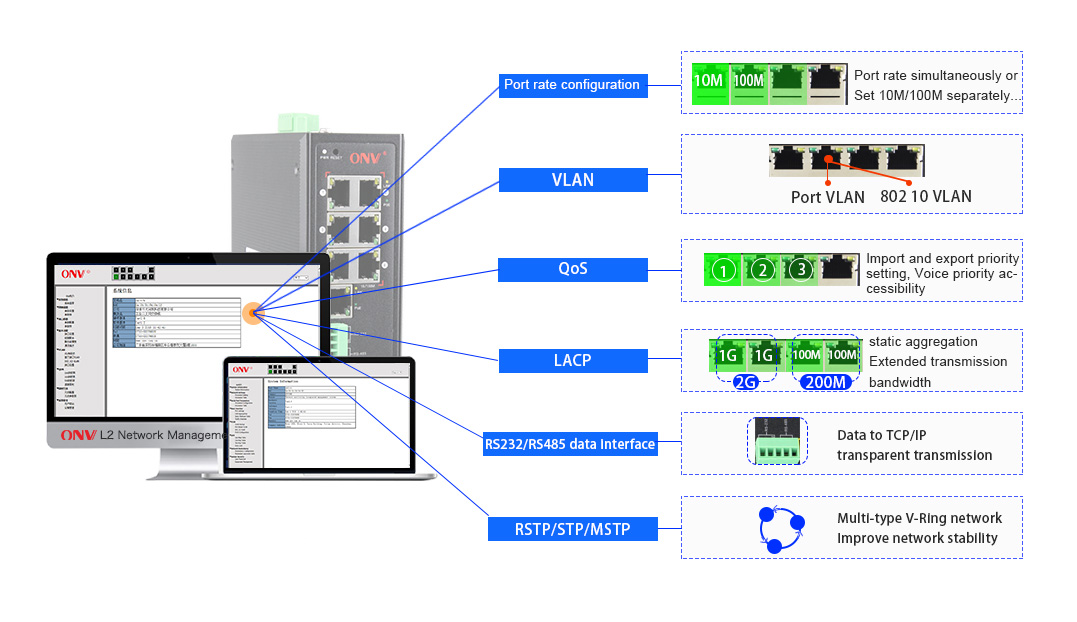Click the green 10M port icon
The width and height of the screenshot is (1077, 622).
tap(708, 82)
